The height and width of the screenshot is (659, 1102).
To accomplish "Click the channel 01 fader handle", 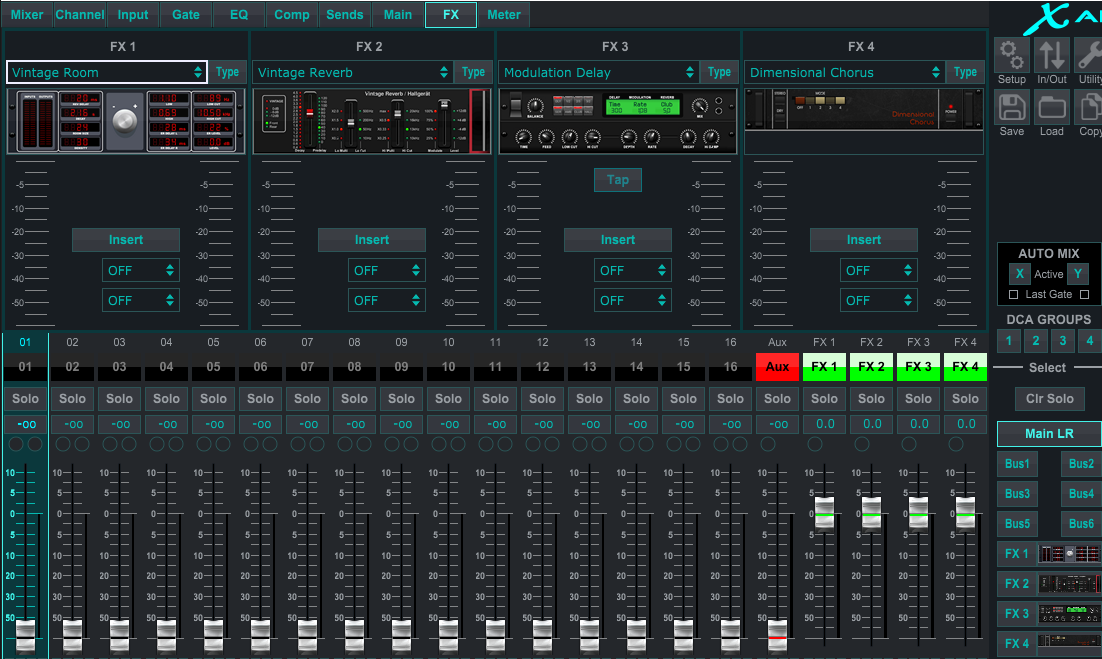I will point(25,634).
